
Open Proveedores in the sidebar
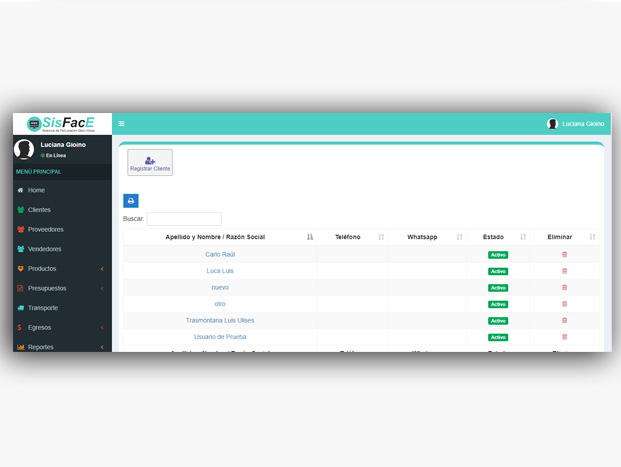46,229
